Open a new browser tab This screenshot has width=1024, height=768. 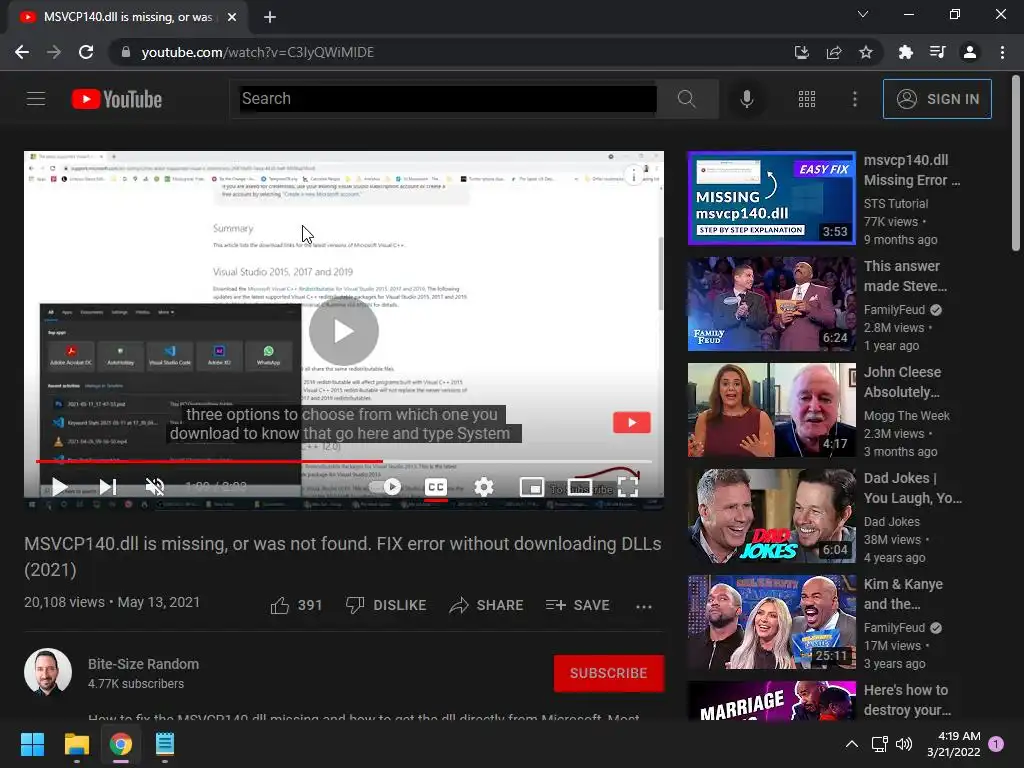click(x=270, y=17)
